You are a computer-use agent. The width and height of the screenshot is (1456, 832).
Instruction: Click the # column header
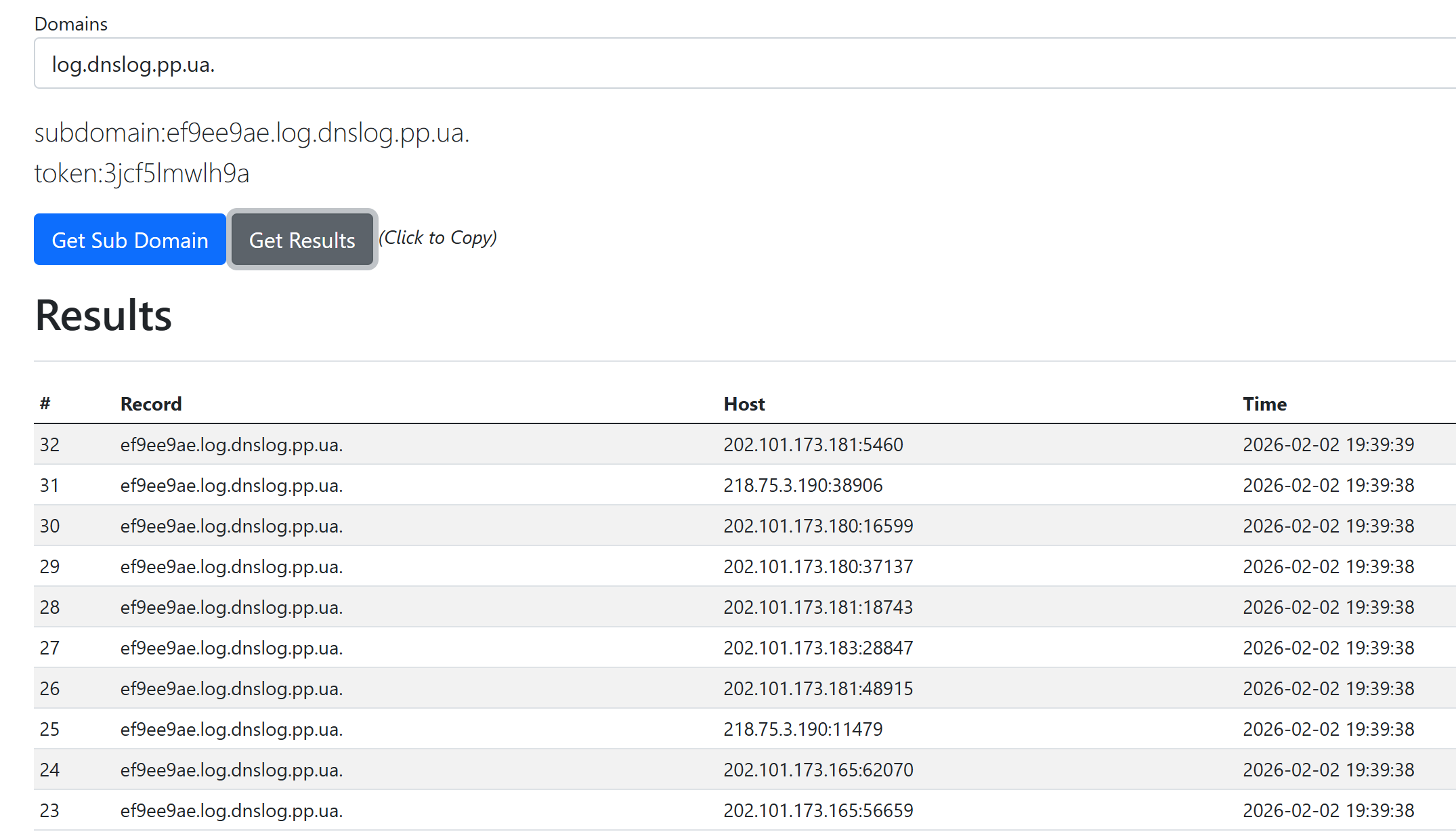coord(45,404)
